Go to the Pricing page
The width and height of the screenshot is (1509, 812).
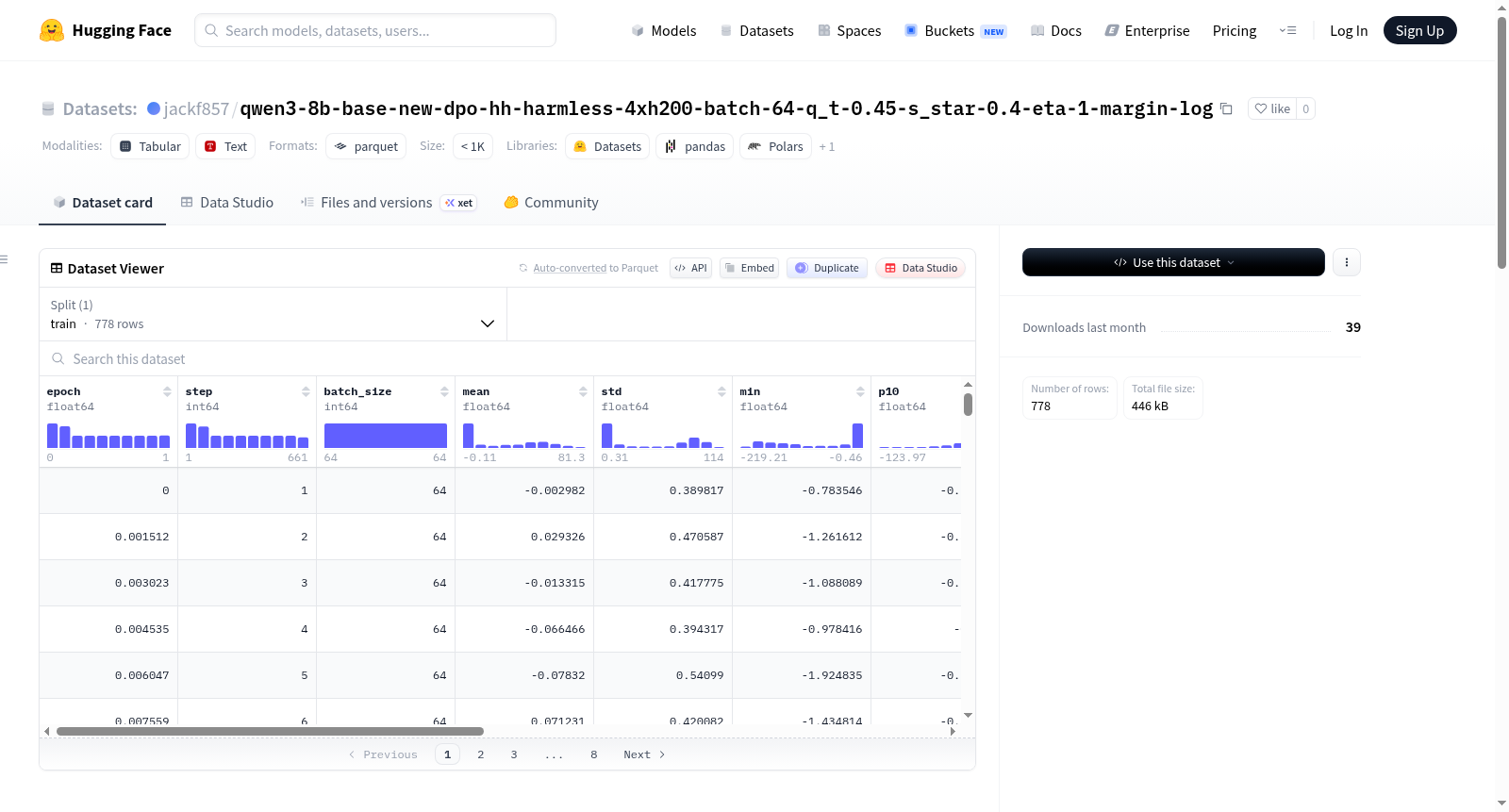1235,30
